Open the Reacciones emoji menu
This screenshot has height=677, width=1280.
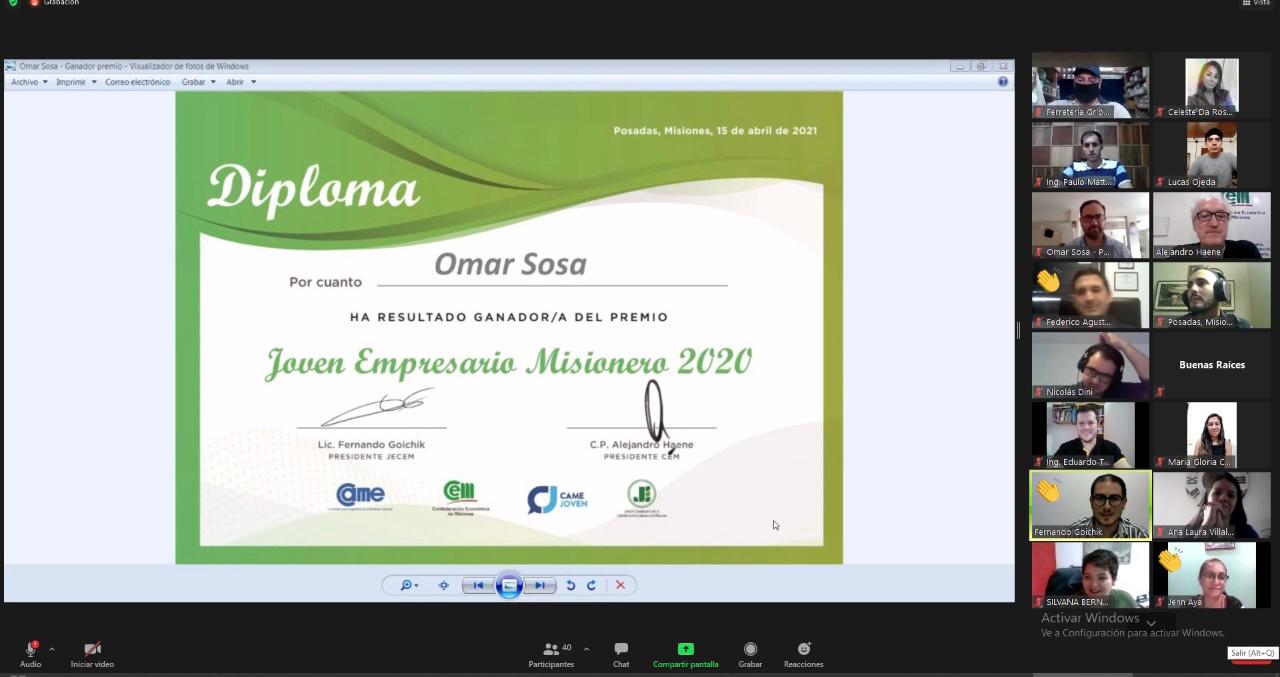click(x=803, y=654)
